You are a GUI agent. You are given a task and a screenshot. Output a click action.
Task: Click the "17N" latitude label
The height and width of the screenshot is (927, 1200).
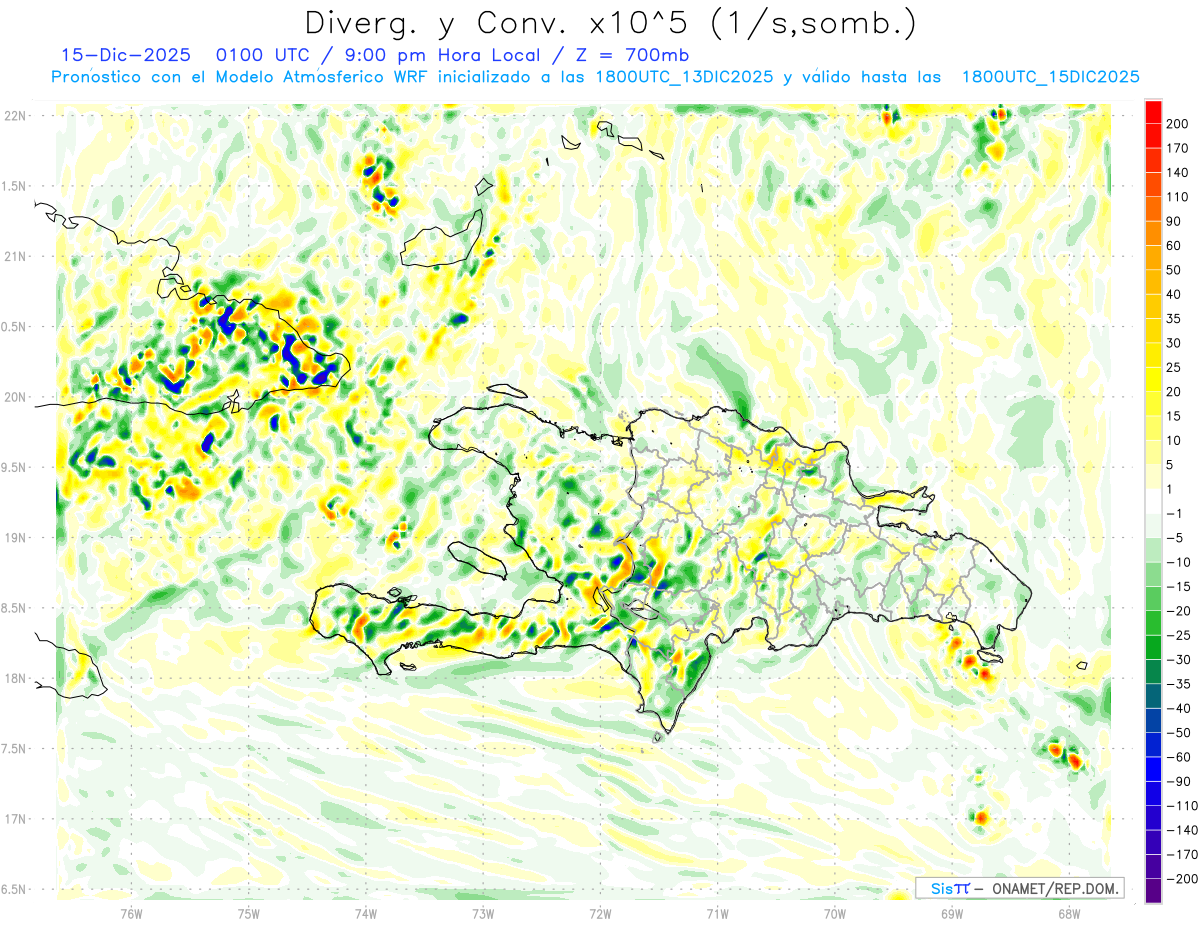click(15, 819)
